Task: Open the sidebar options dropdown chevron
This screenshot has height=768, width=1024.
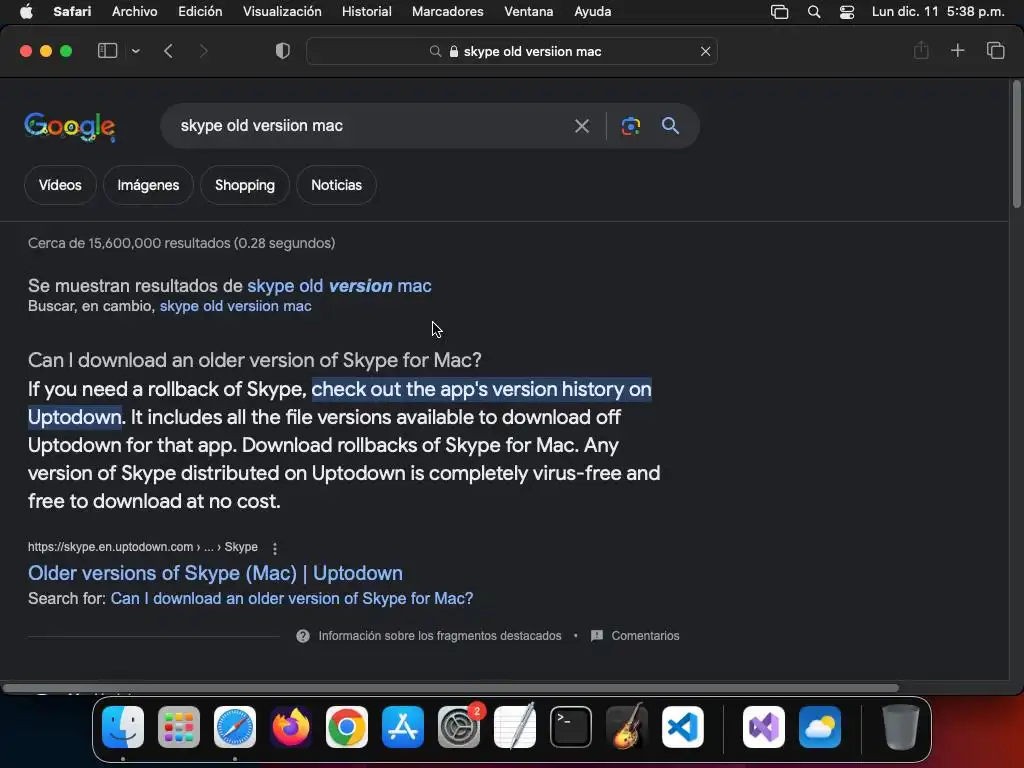Action: pyautogui.click(x=135, y=51)
